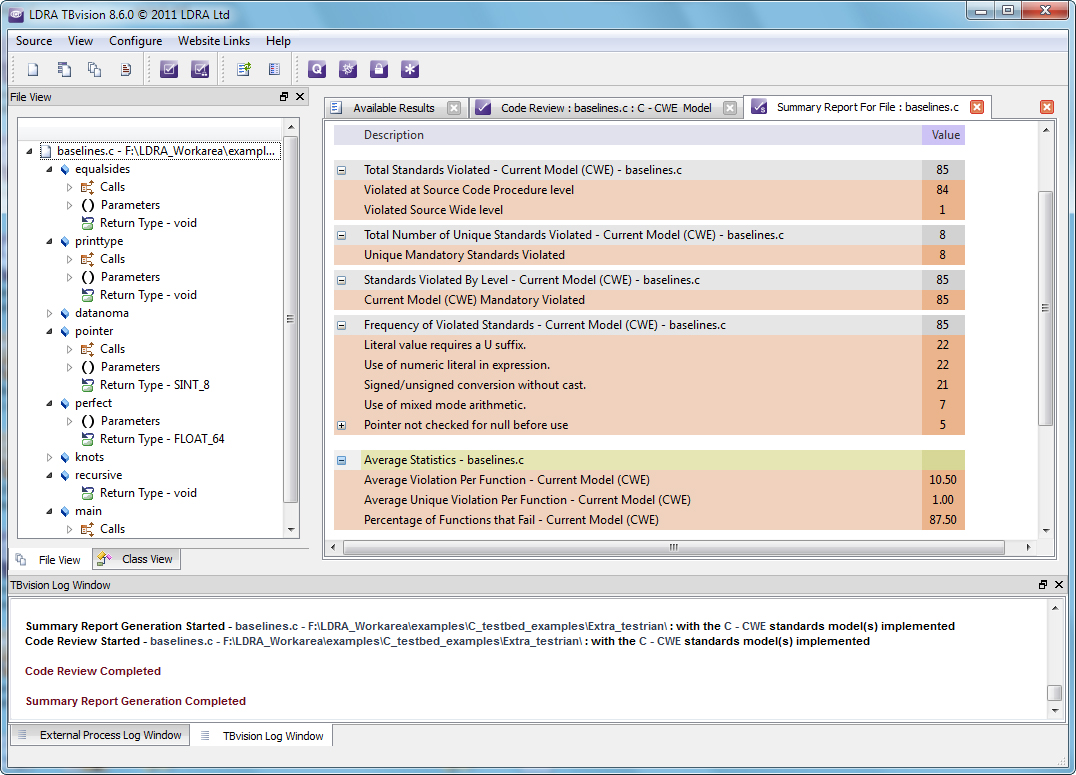
Task: Switch to the Code Review baselines.c tab
Action: (x=606, y=108)
